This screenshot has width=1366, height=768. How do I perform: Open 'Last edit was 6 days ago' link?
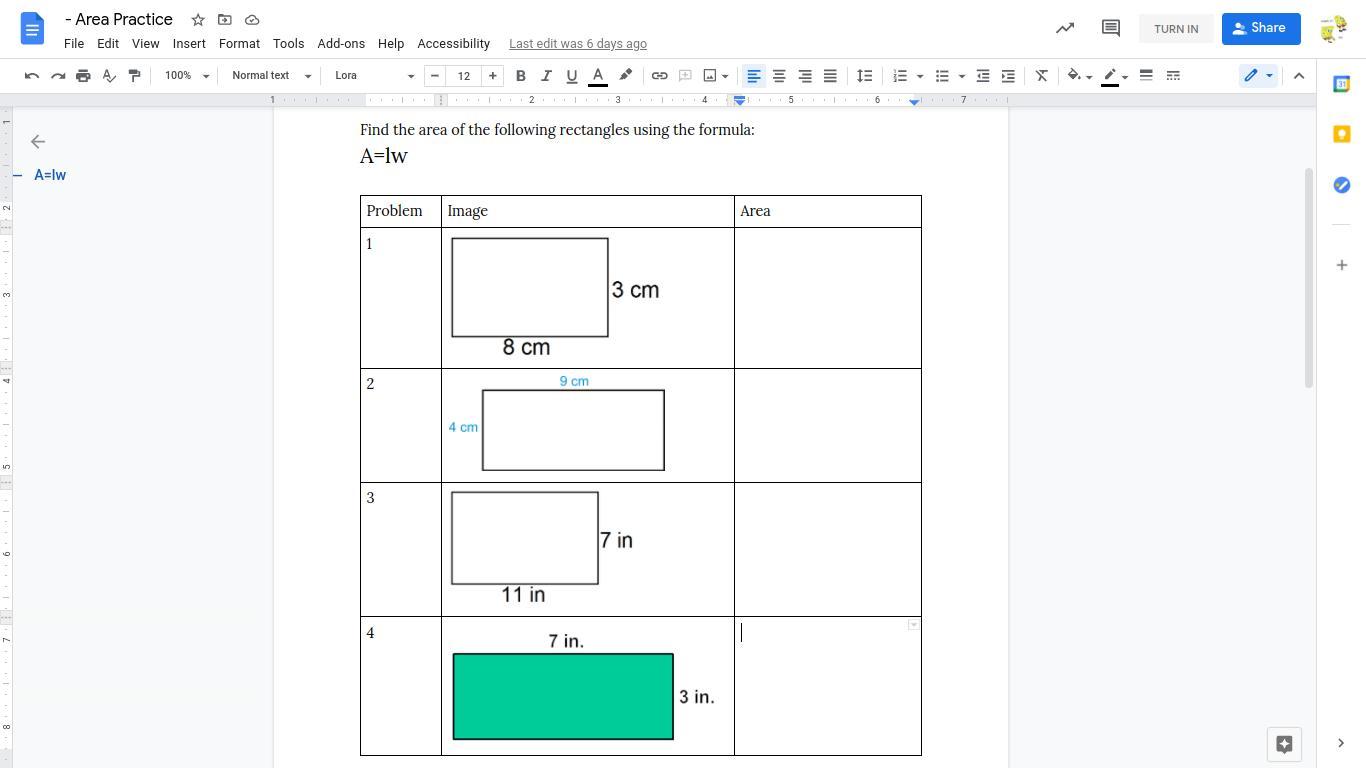coord(578,44)
